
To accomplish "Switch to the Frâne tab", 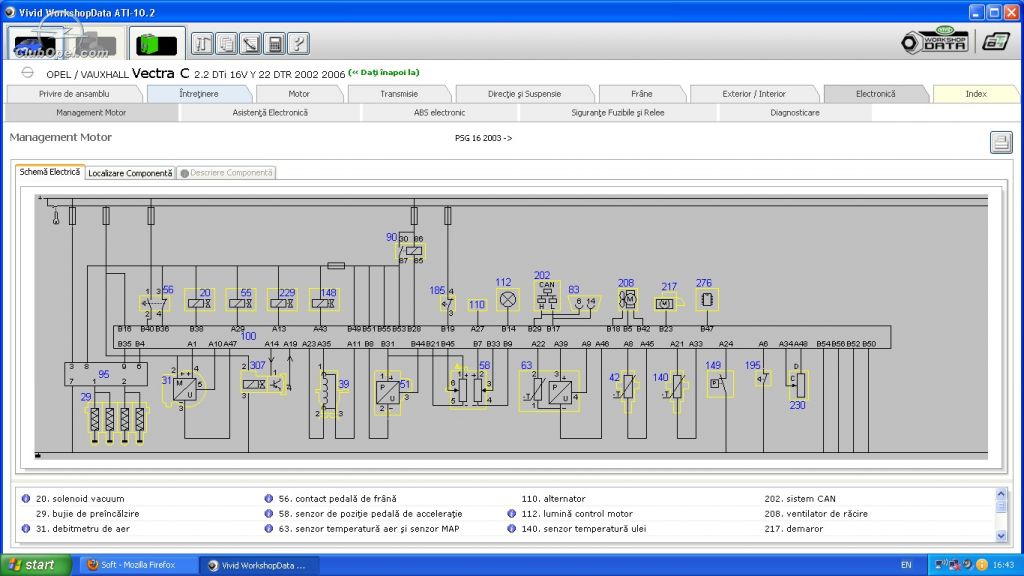I will (642, 94).
